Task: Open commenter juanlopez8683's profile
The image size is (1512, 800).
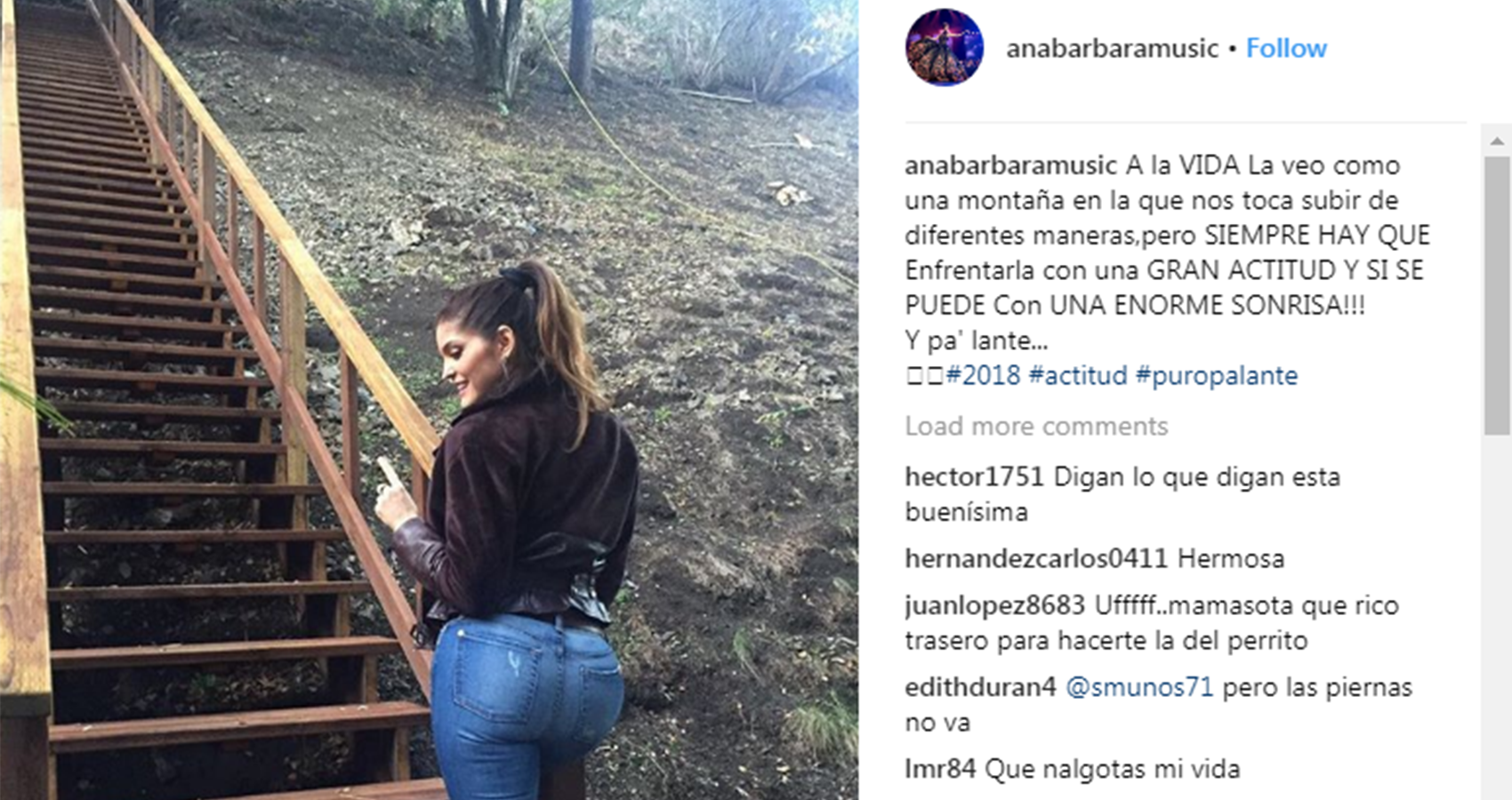Action: point(995,606)
